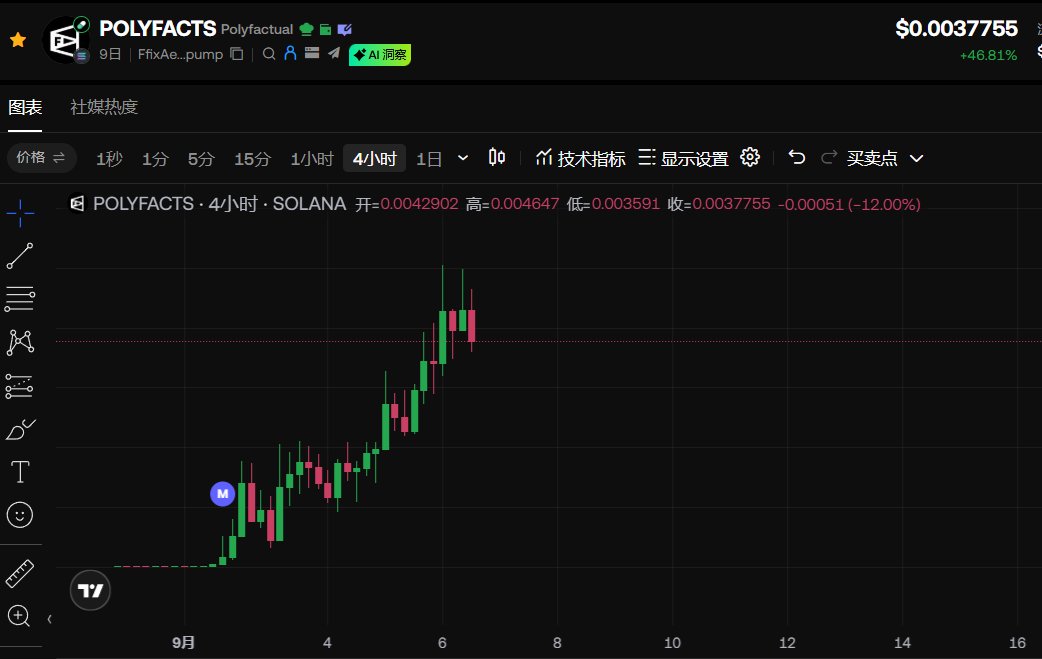Click the $0.0037755 price display
The width and height of the screenshot is (1042, 659).
pyautogui.click(x=956, y=29)
